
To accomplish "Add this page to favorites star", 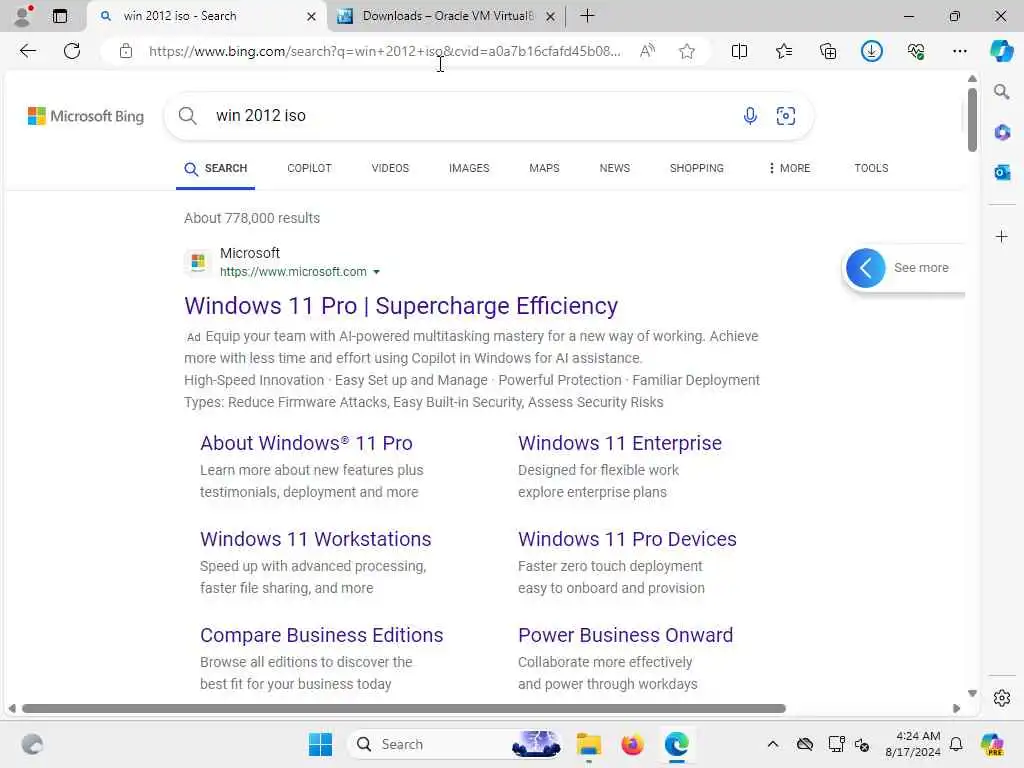I will pos(686,51).
